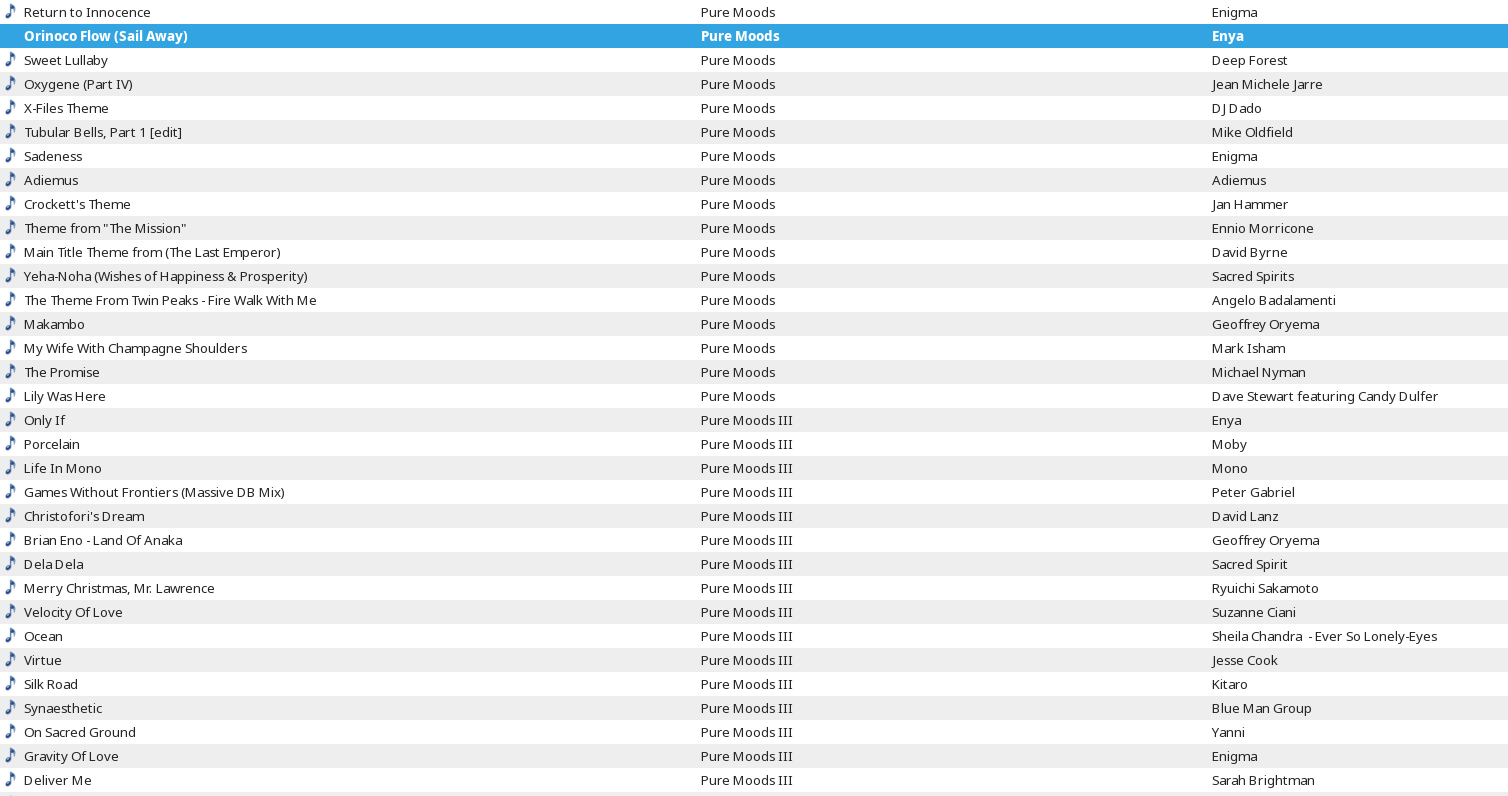Select the Silk Road track title
Image resolution: width=1508 pixels, height=796 pixels.
(51, 684)
